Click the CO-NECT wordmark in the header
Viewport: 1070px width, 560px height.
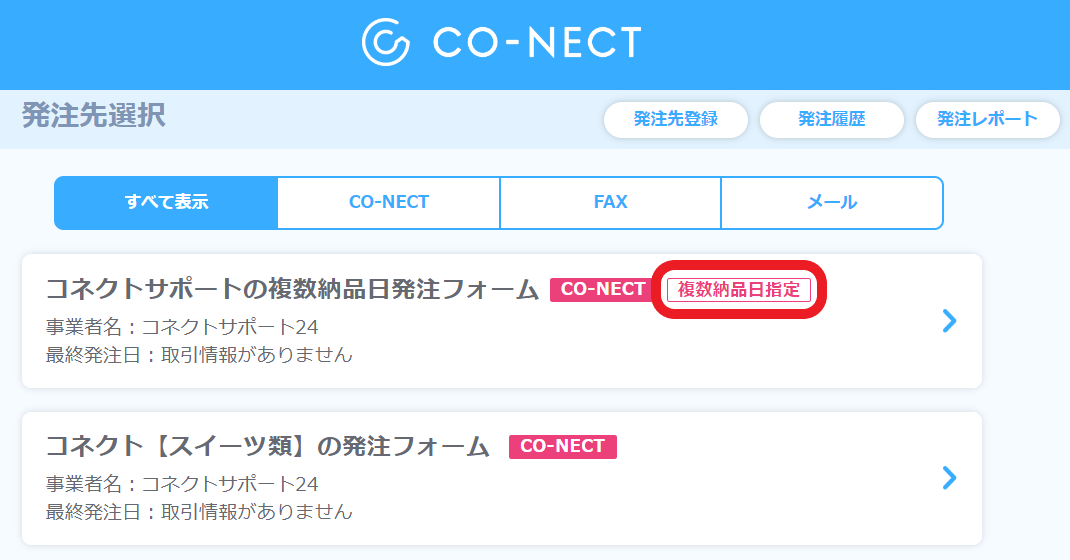(537, 42)
